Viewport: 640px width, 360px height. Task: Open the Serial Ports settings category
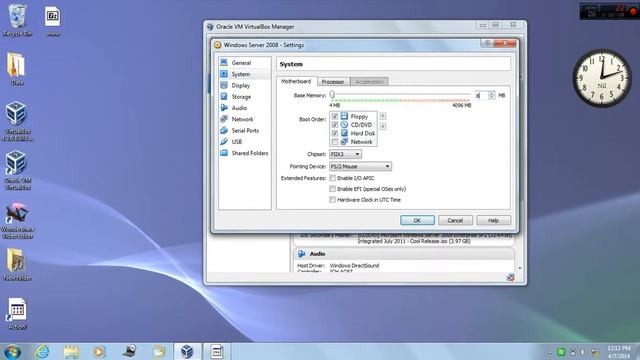pos(245,131)
